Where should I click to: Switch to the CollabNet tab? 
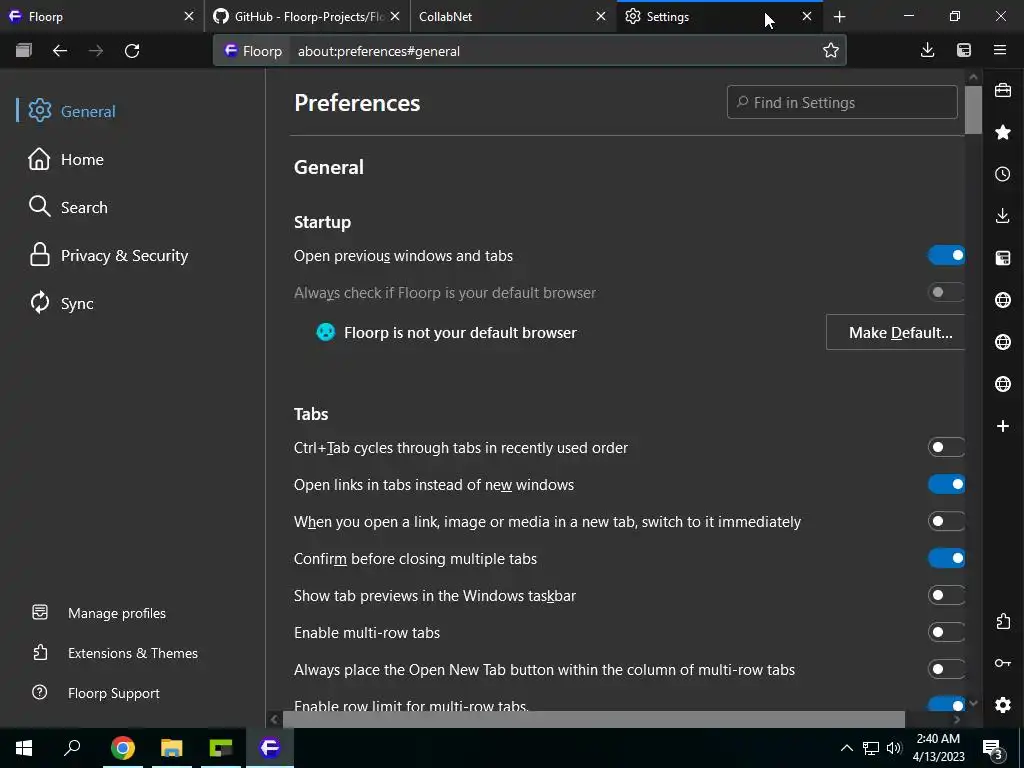point(503,16)
